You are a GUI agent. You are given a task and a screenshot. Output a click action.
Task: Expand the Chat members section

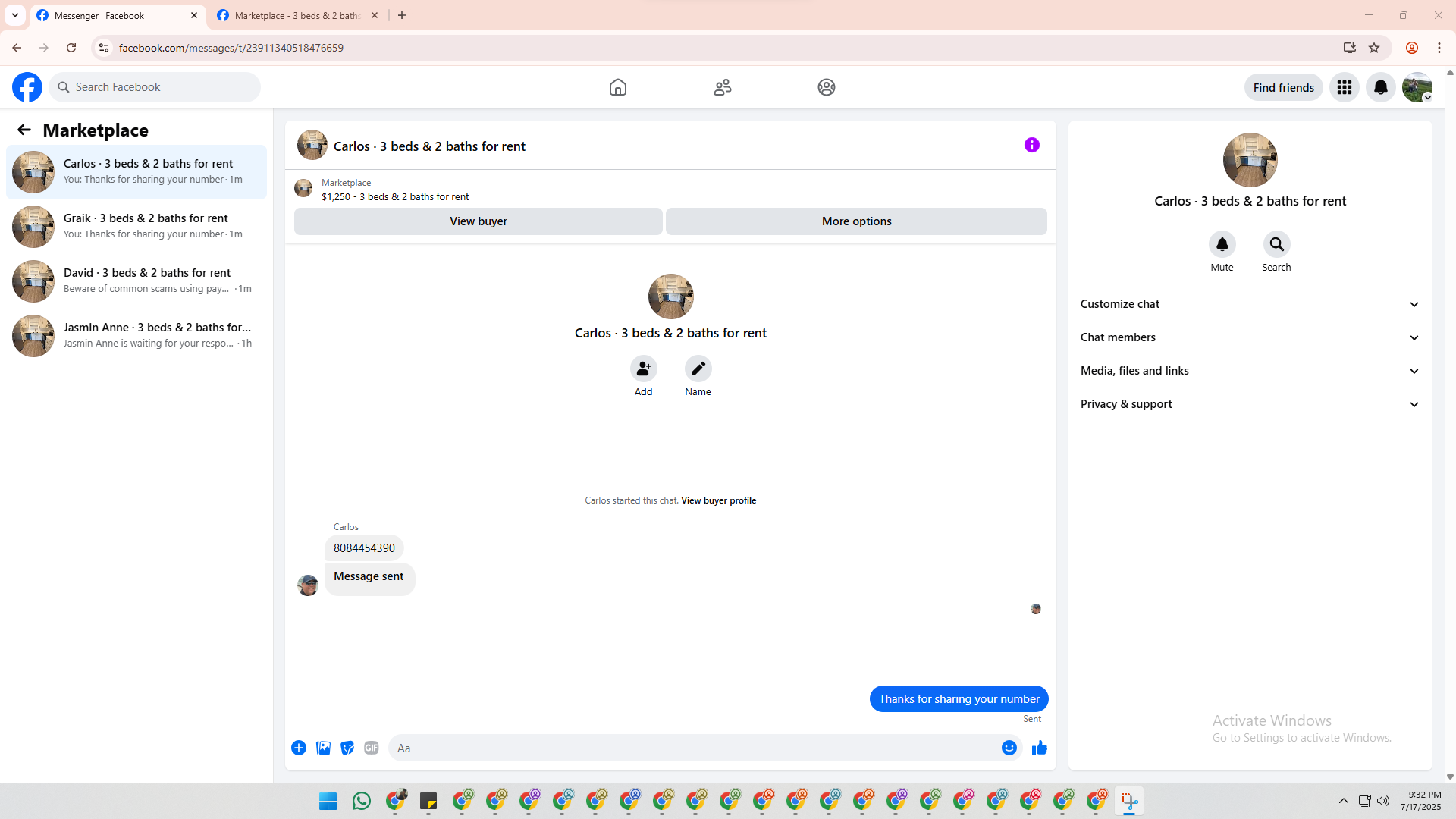coord(1250,337)
